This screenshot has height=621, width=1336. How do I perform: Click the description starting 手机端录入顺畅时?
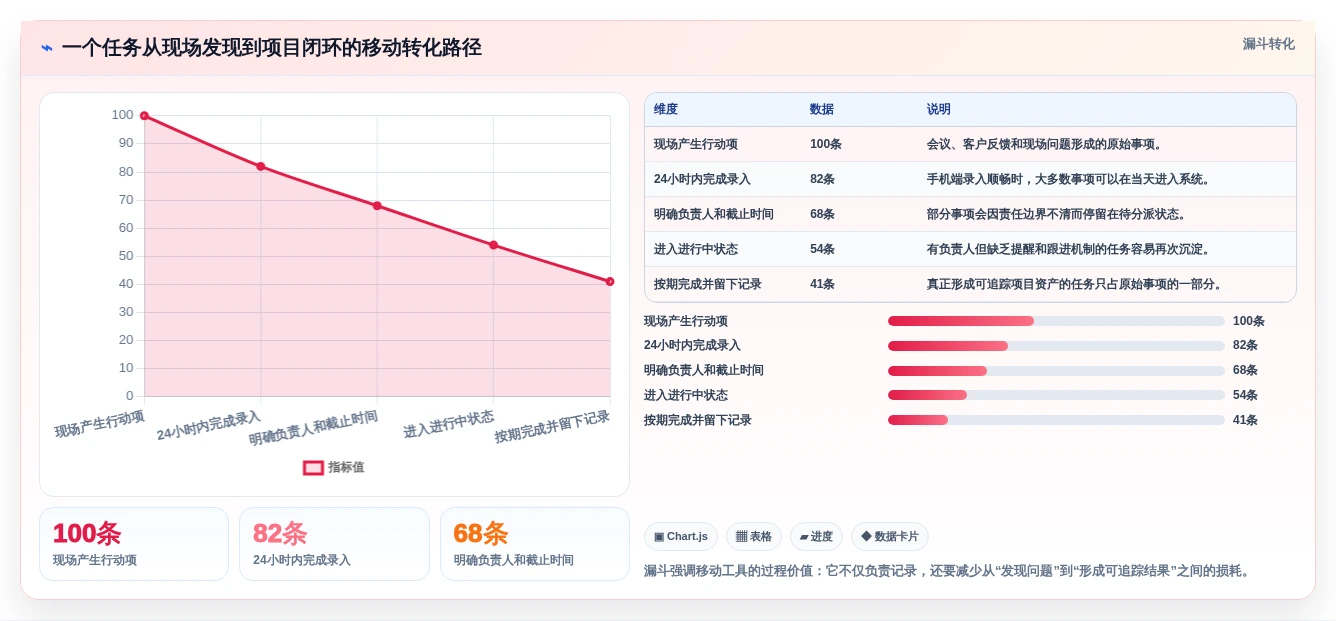point(1069,179)
